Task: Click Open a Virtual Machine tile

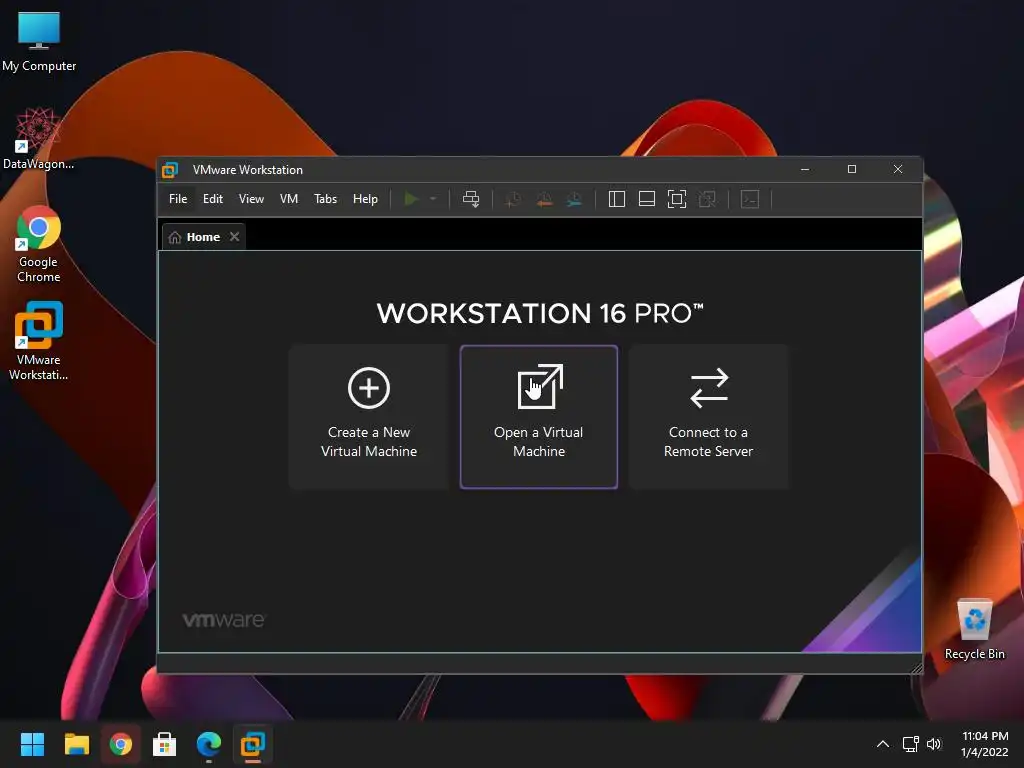Action: pos(539,417)
